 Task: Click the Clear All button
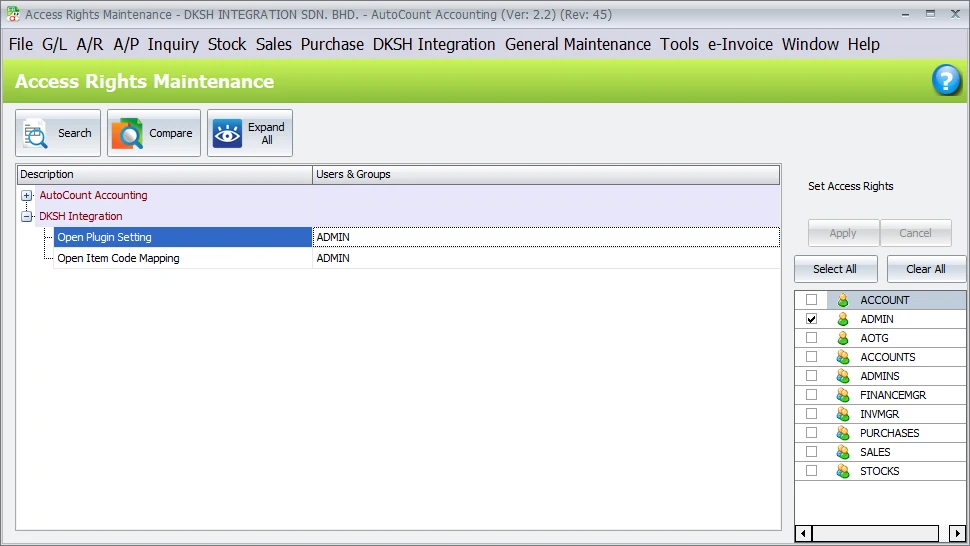(x=926, y=269)
